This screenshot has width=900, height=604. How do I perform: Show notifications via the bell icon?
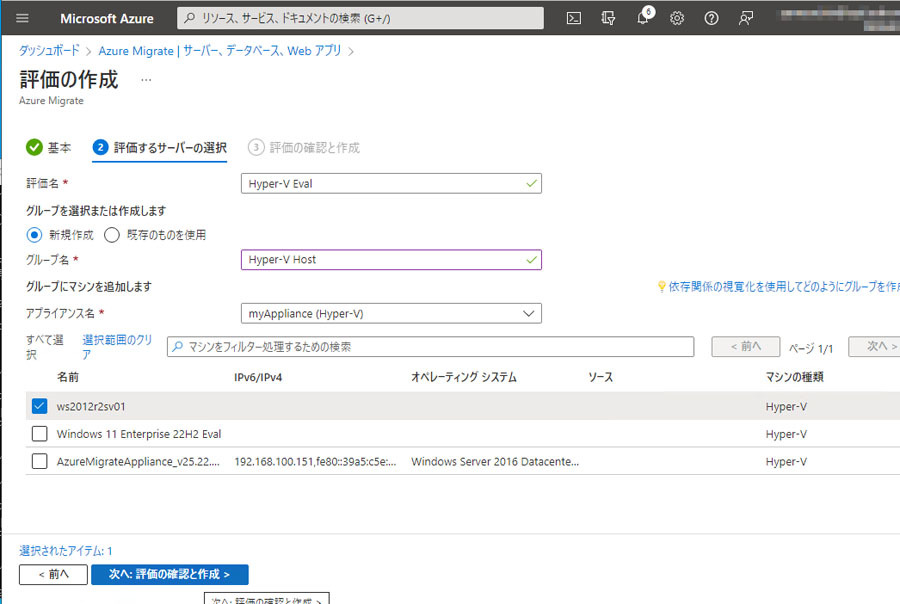tap(643, 18)
